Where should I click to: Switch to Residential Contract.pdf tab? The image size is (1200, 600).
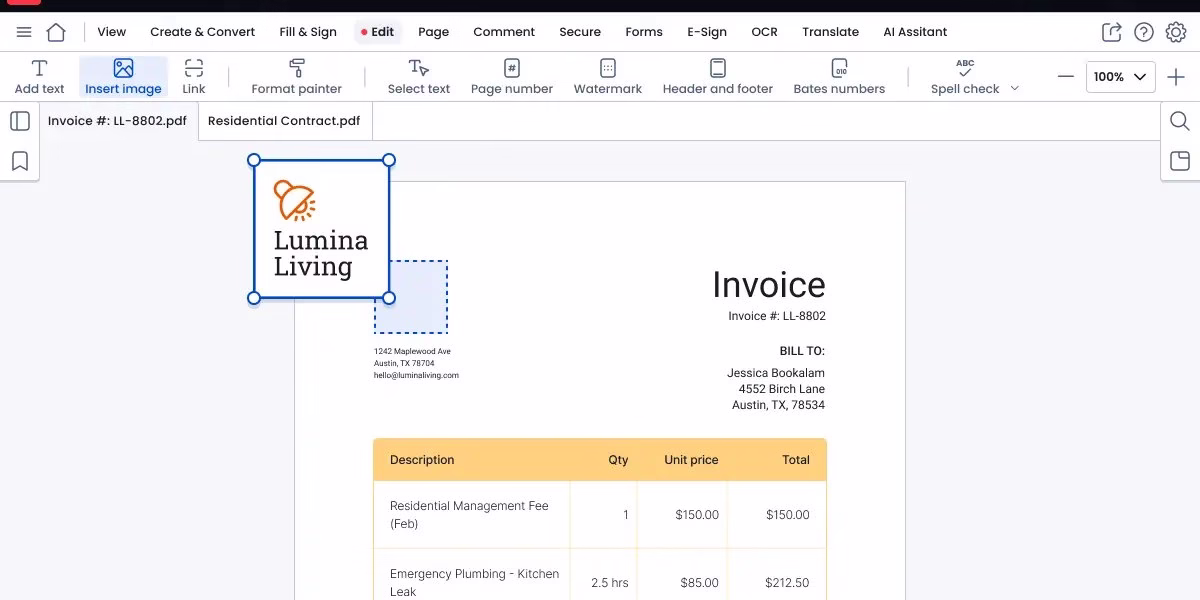(284, 121)
